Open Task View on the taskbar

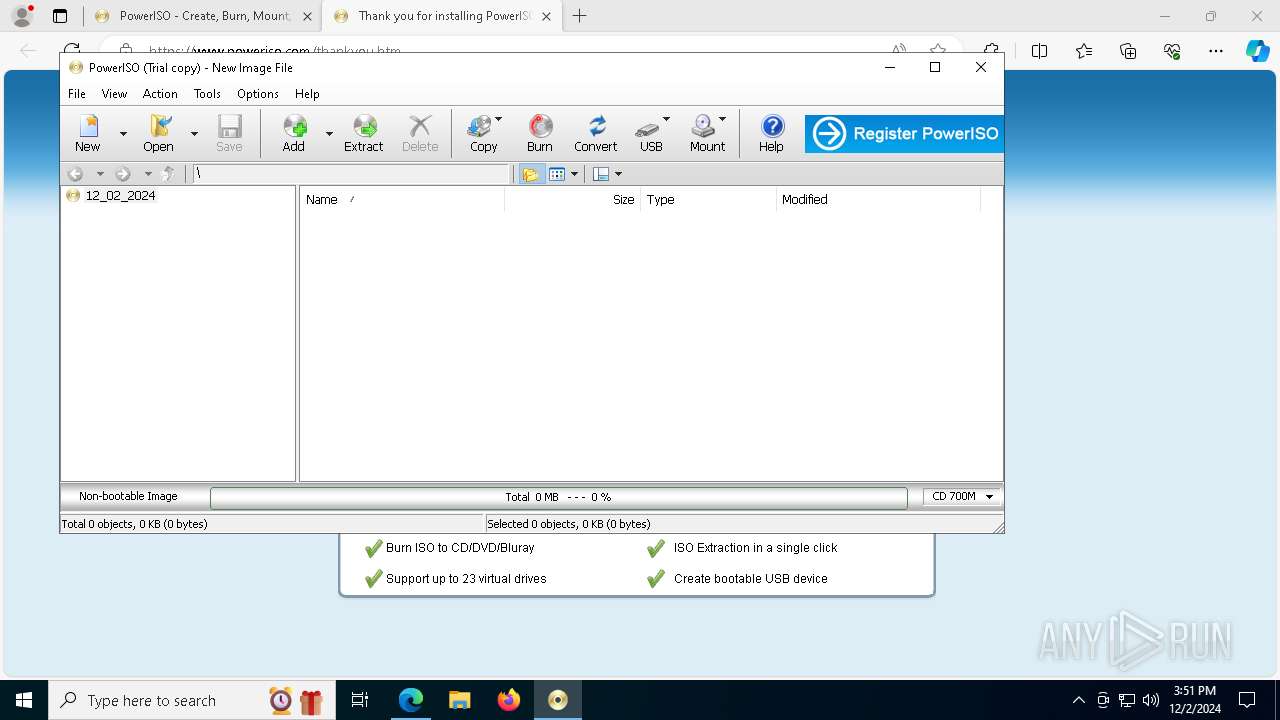point(361,700)
